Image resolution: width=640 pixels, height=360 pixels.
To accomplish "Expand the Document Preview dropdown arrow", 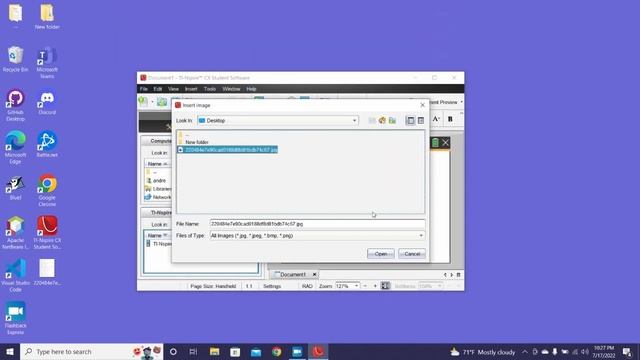I will 462,102.
